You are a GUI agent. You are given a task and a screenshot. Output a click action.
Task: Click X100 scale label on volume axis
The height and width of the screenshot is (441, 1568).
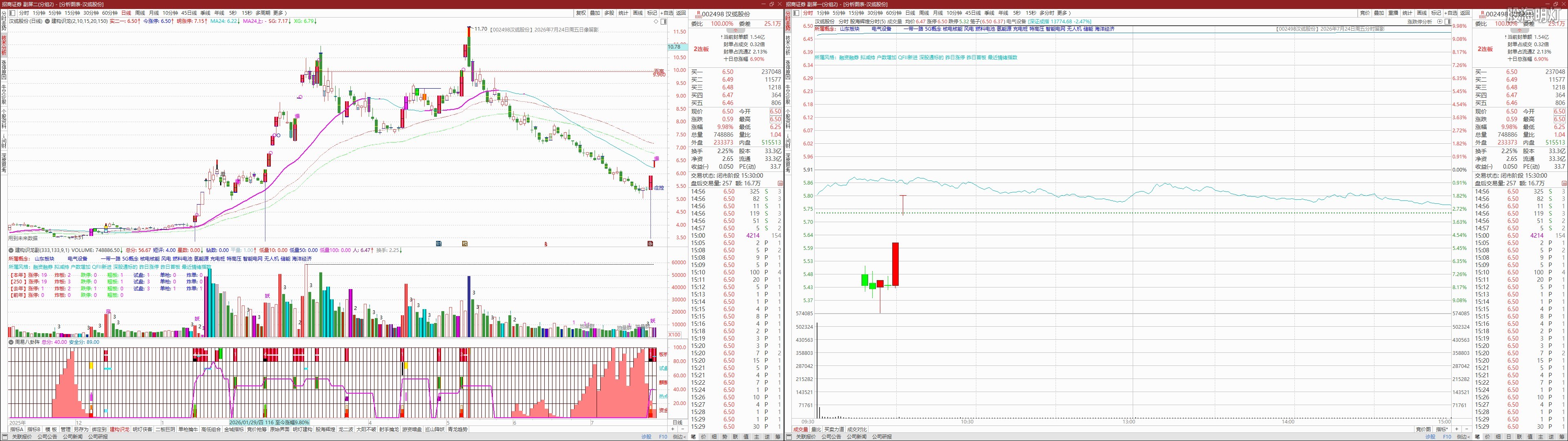(x=675, y=334)
